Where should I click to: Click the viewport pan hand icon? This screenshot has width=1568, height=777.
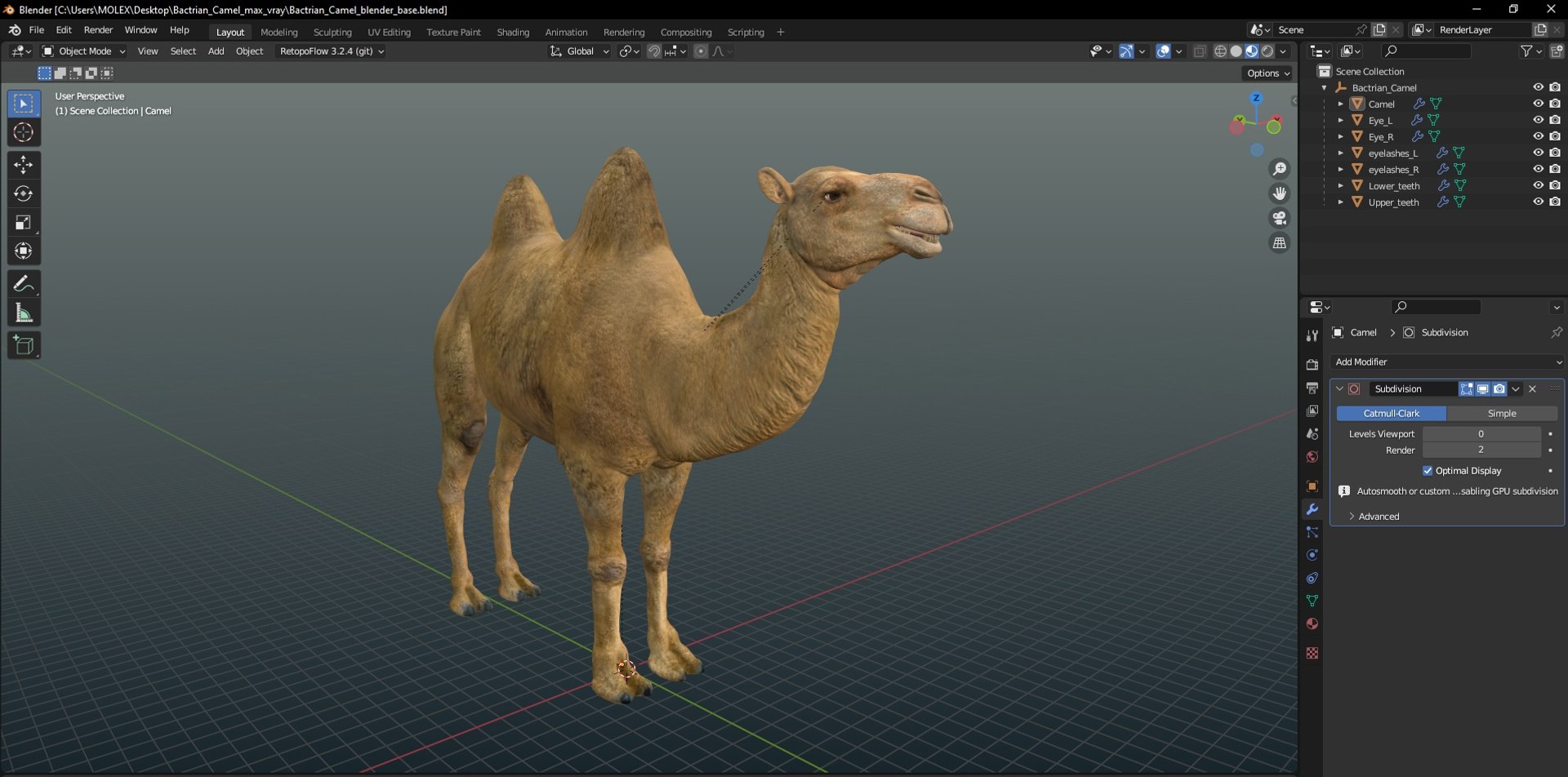click(1279, 193)
